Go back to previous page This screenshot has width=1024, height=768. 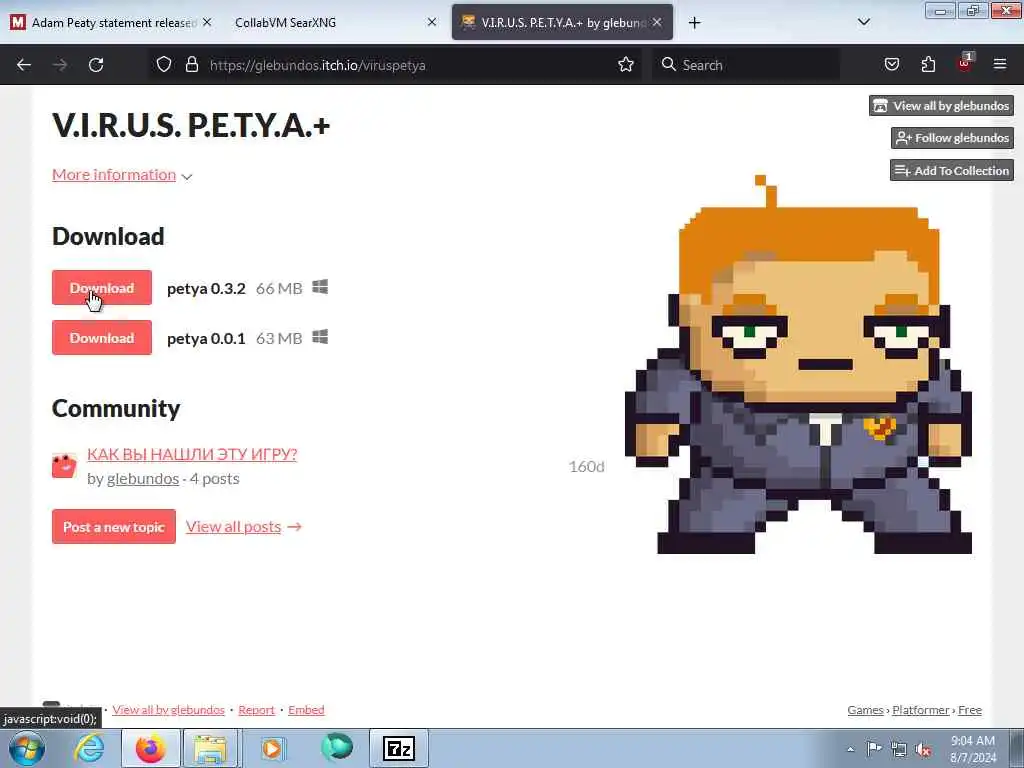[24, 65]
